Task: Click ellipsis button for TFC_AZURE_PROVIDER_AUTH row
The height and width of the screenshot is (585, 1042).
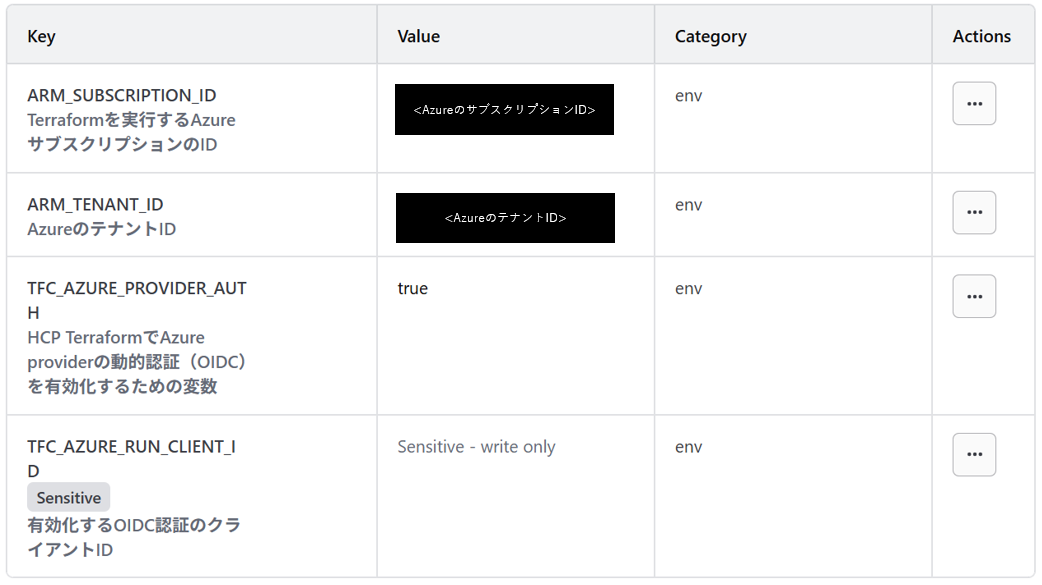Action: (974, 297)
